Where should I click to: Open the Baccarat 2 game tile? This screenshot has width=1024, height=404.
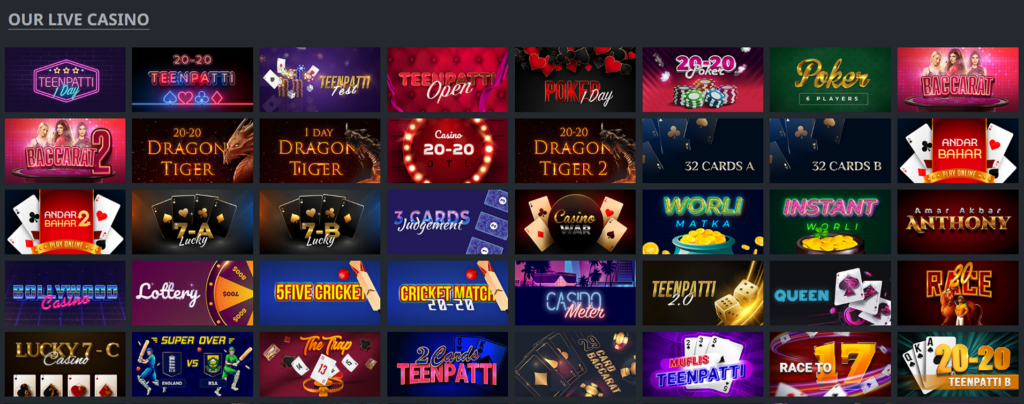click(65, 150)
